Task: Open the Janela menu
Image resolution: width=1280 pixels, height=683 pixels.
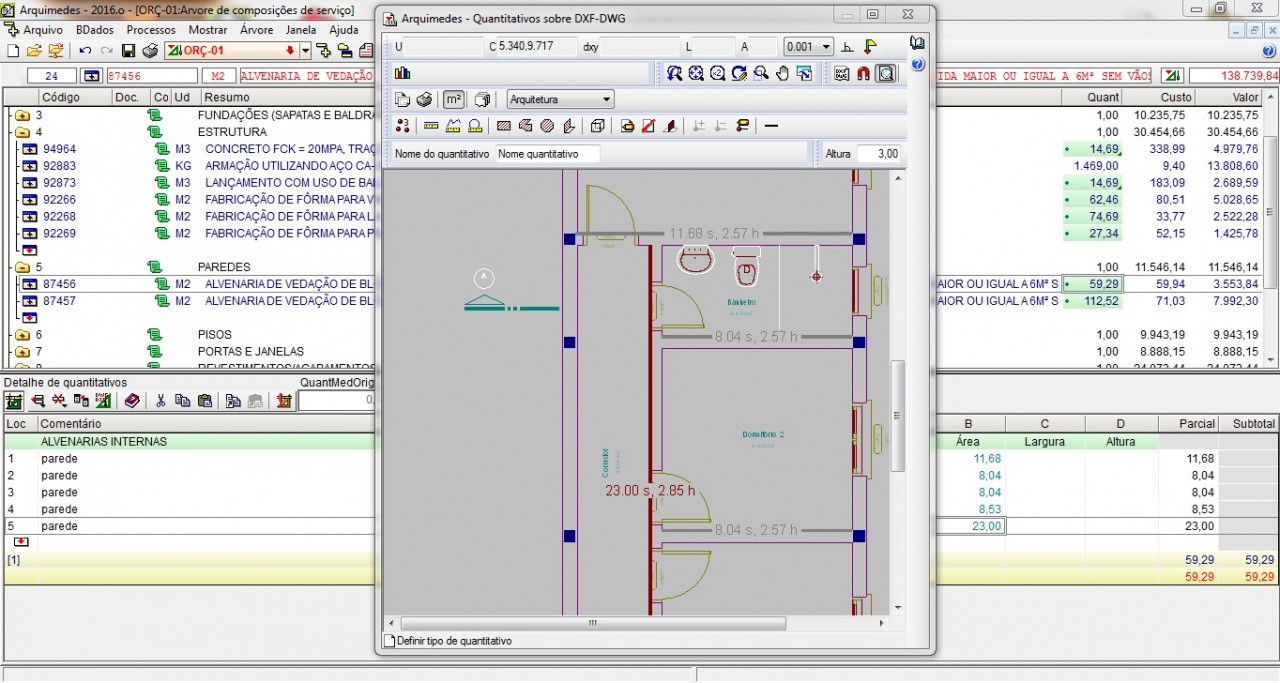Action: [301, 30]
